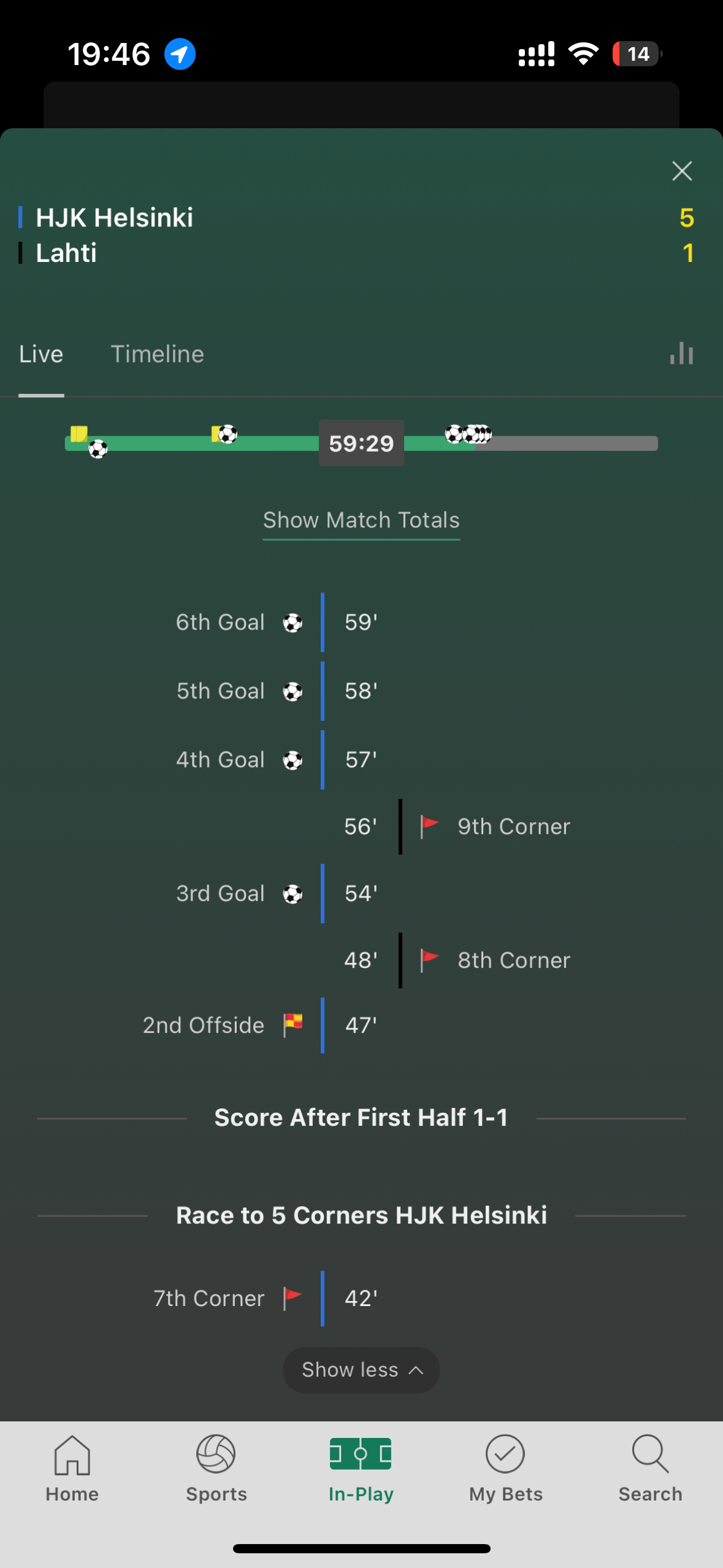Tap the 8th Corner event row
This screenshot has width=723, height=1568.
457,960
